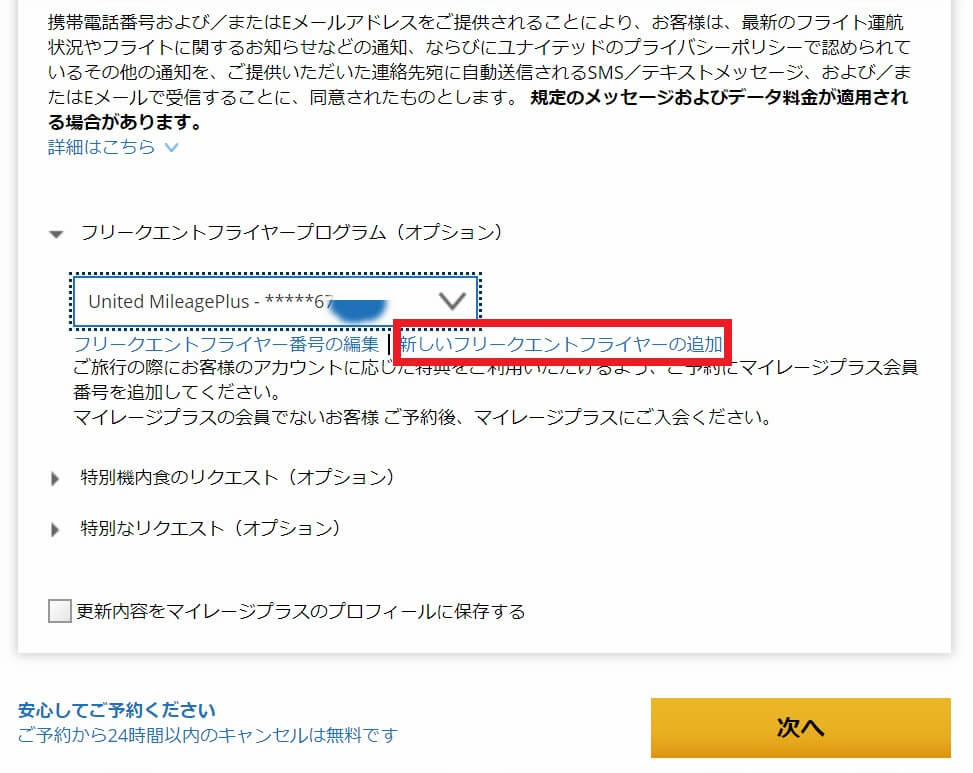973x773 pixels.
Task: Click 新しいフリークエントフライヤーの追加 link
Action: click(x=560, y=345)
